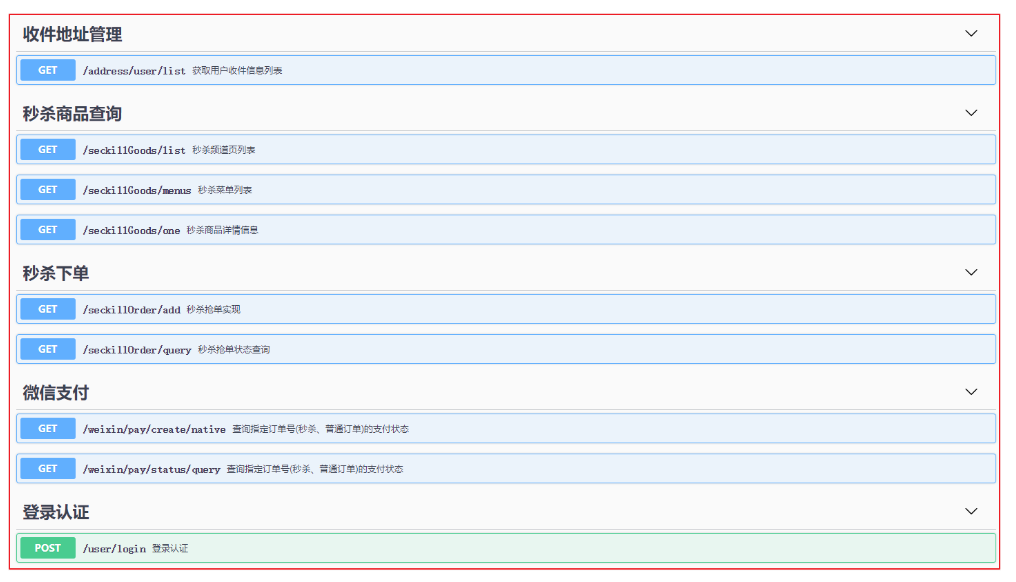Click the 登录认证 description beside /user/login

170,549
